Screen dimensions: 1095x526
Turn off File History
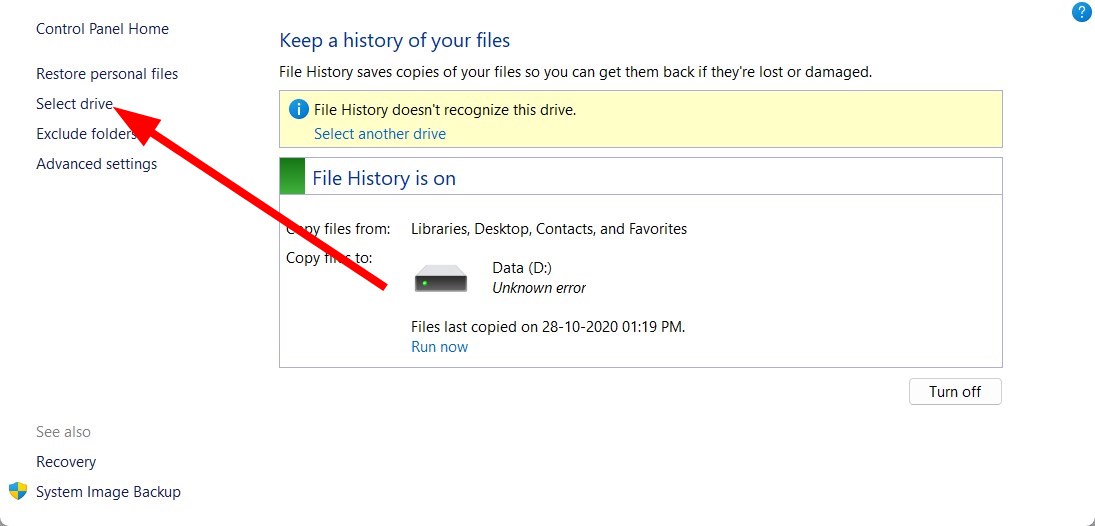click(x=955, y=391)
